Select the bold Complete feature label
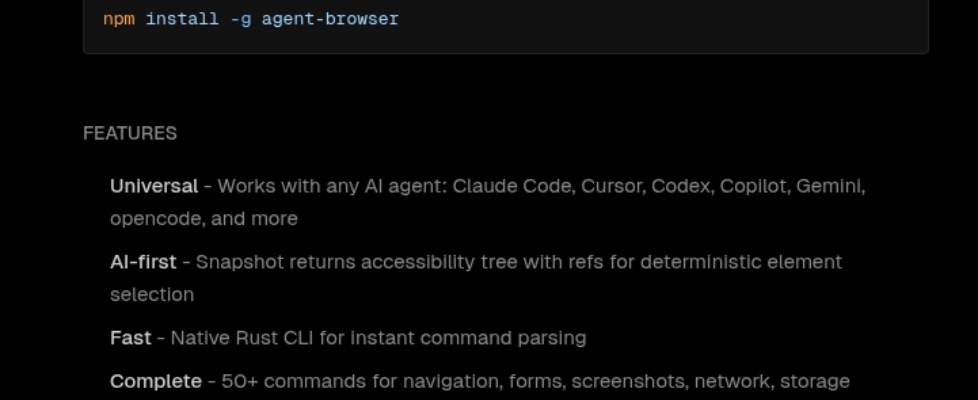The width and height of the screenshot is (978, 400). (156, 381)
